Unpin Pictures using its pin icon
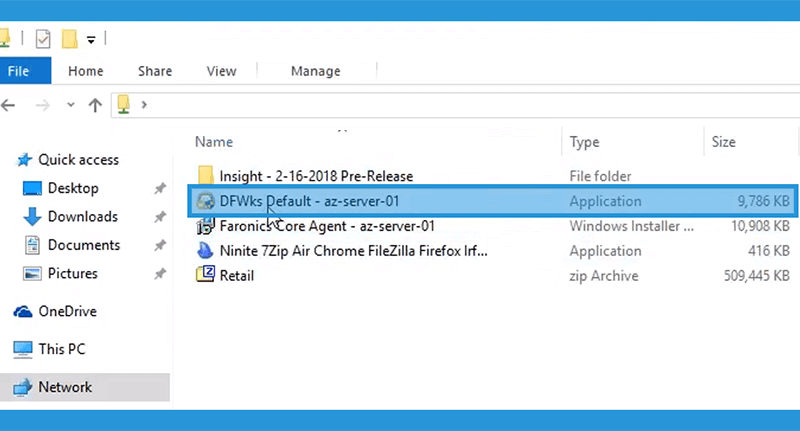This screenshot has height=431, width=800. (x=160, y=274)
